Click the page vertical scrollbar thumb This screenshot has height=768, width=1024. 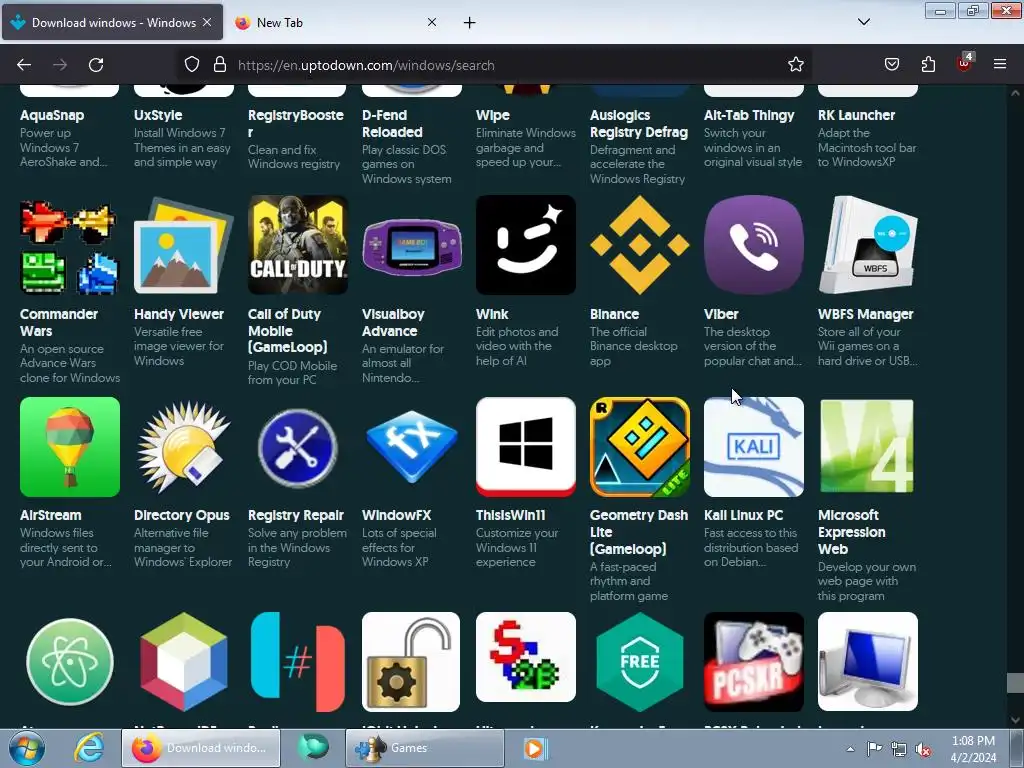click(1015, 682)
